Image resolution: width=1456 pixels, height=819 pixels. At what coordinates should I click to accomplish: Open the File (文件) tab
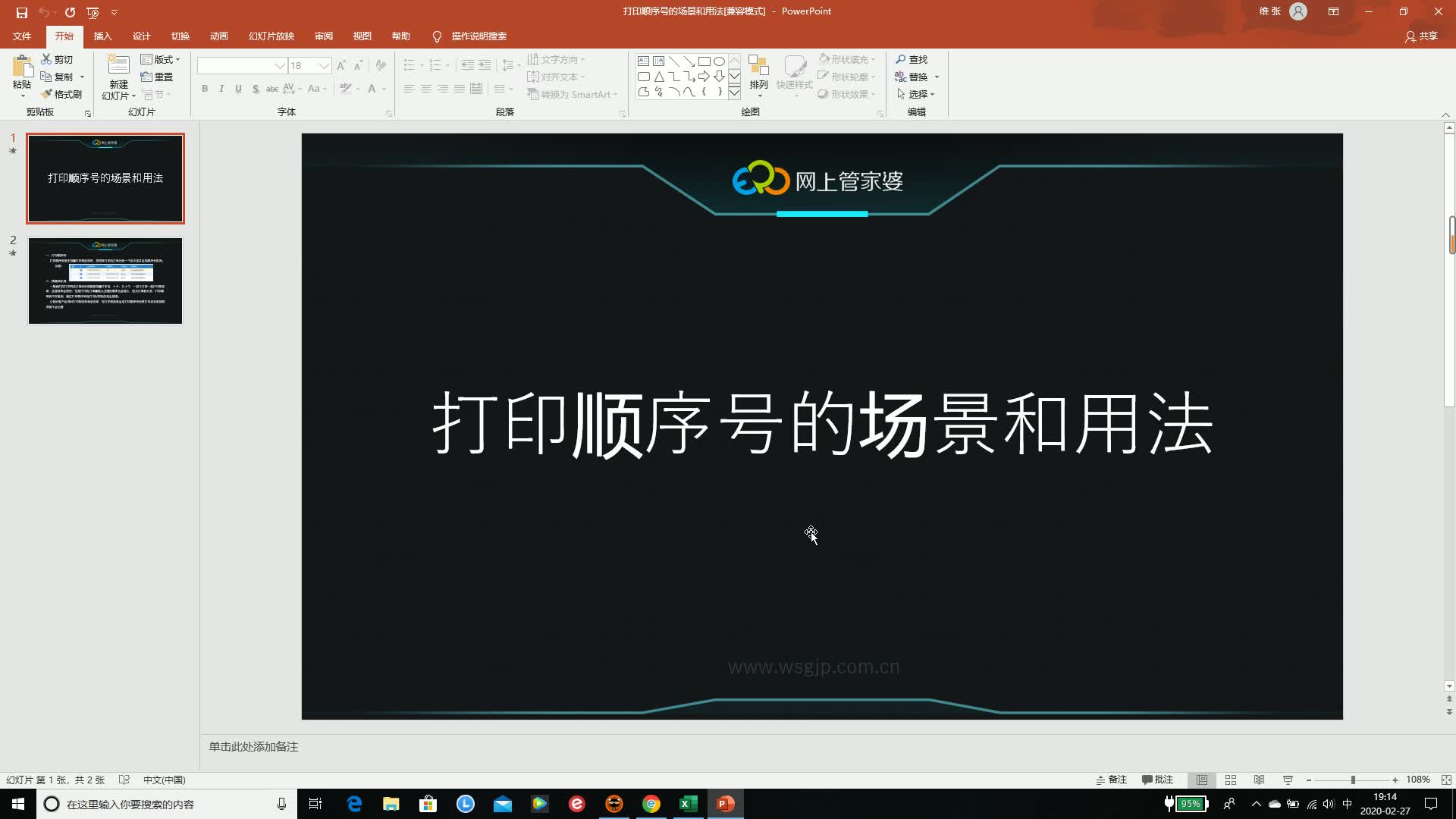tap(22, 36)
